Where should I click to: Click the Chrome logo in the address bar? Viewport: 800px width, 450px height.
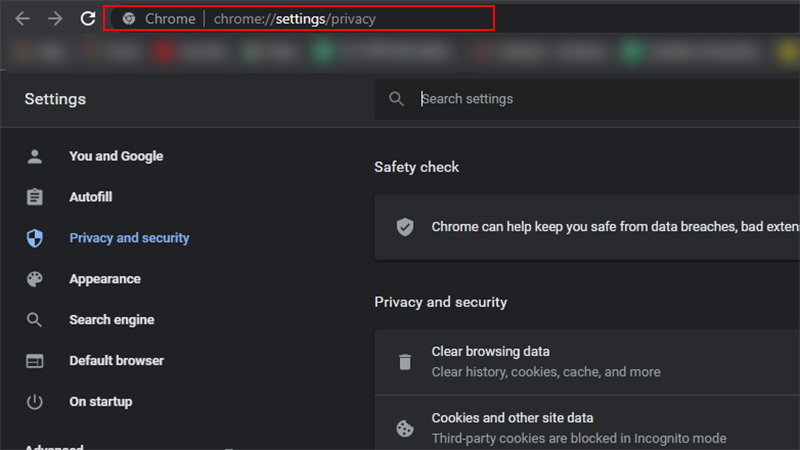click(x=129, y=19)
